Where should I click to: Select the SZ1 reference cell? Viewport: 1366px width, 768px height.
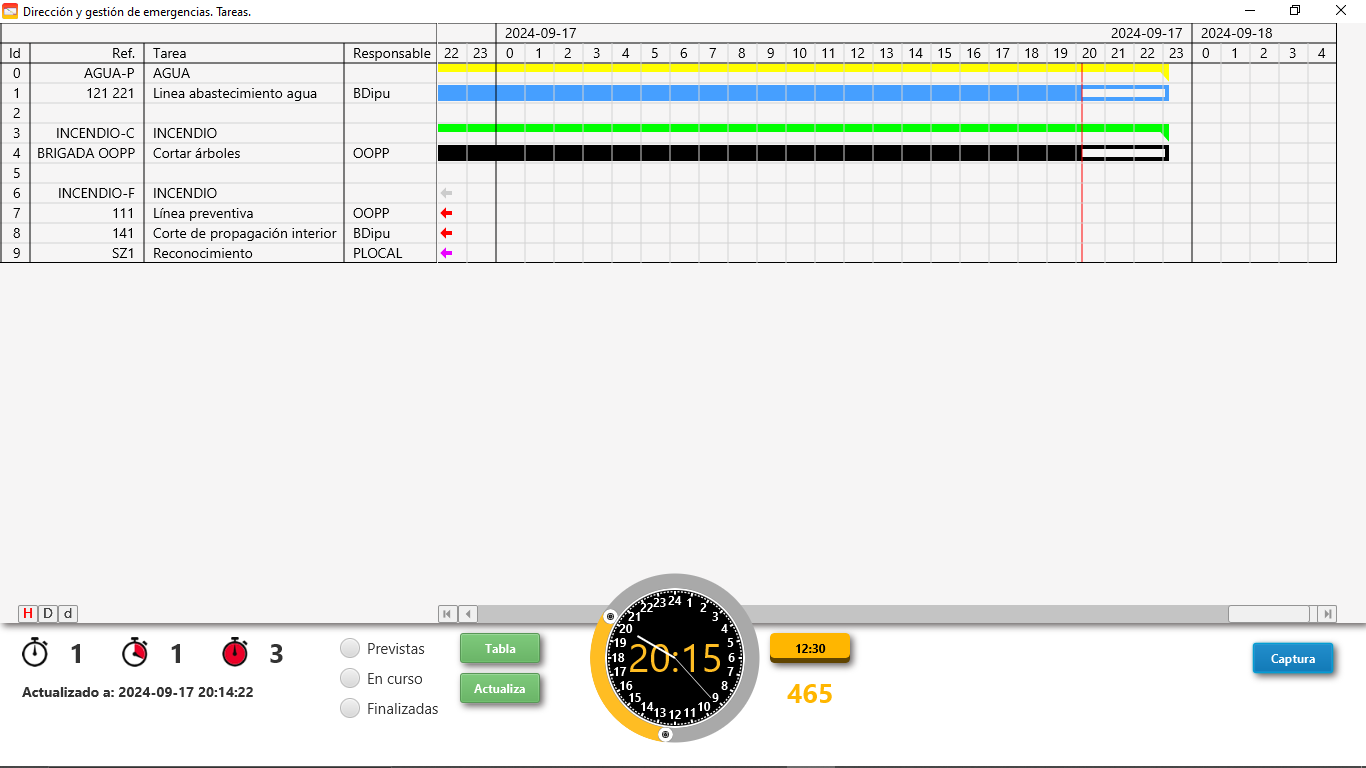pyautogui.click(x=87, y=253)
